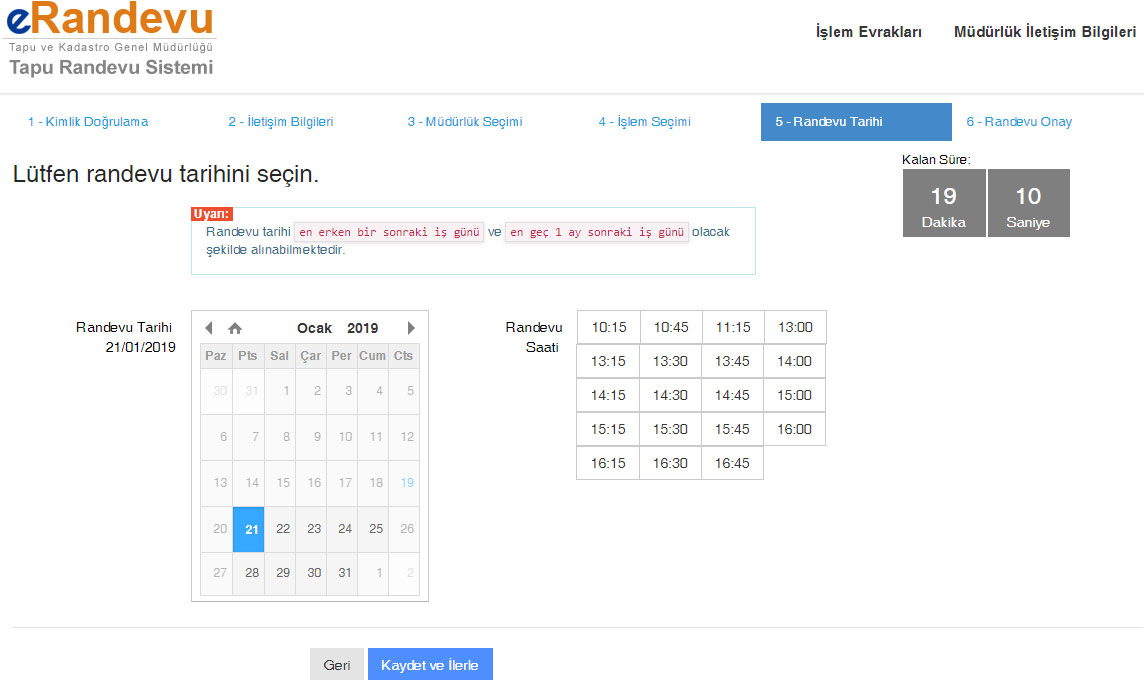Open İşlem Evrakları menu item
The height and width of the screenshot is (680, 1144).
[868, 32]
